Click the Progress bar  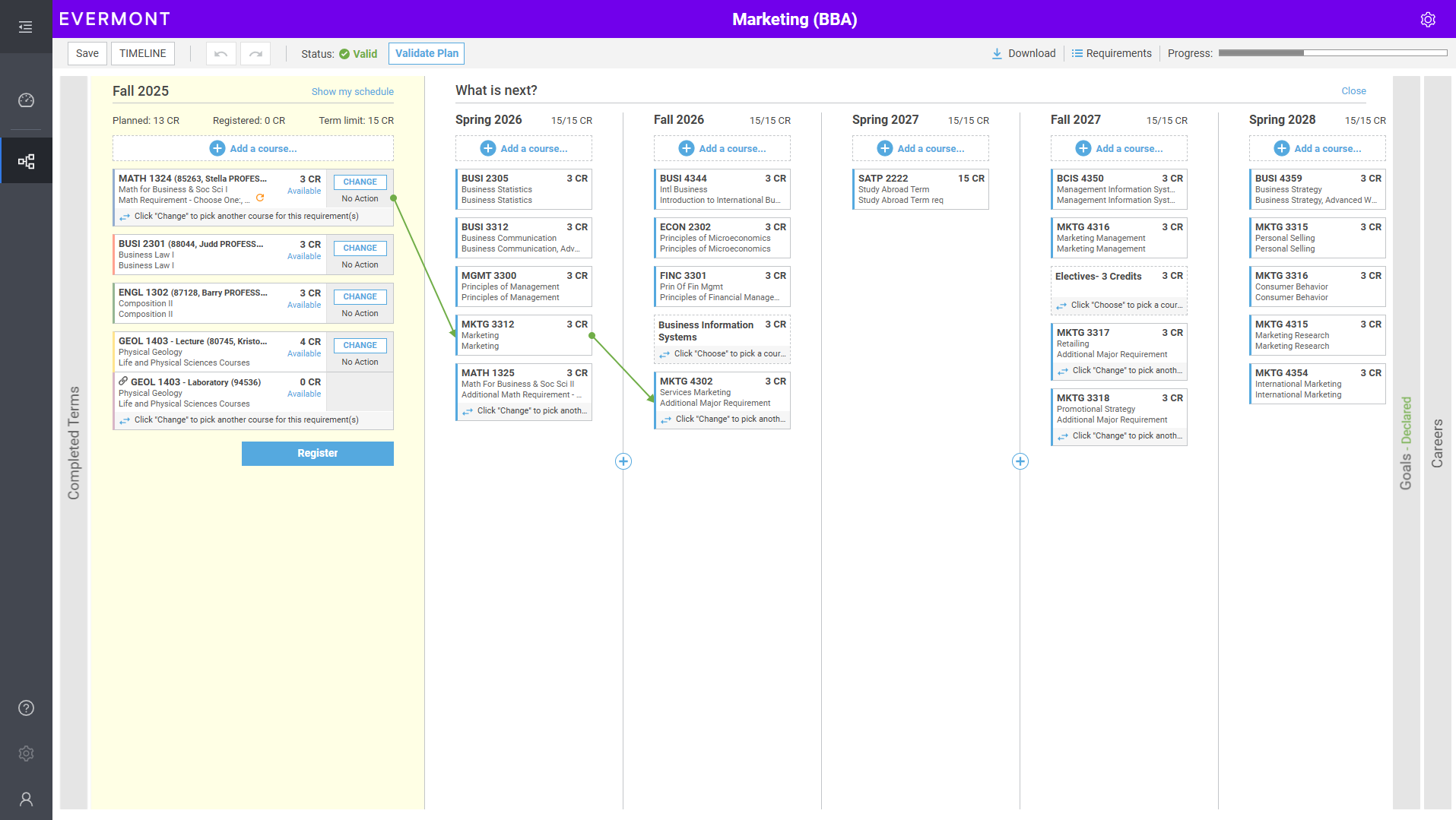[x=1332, y=53]
